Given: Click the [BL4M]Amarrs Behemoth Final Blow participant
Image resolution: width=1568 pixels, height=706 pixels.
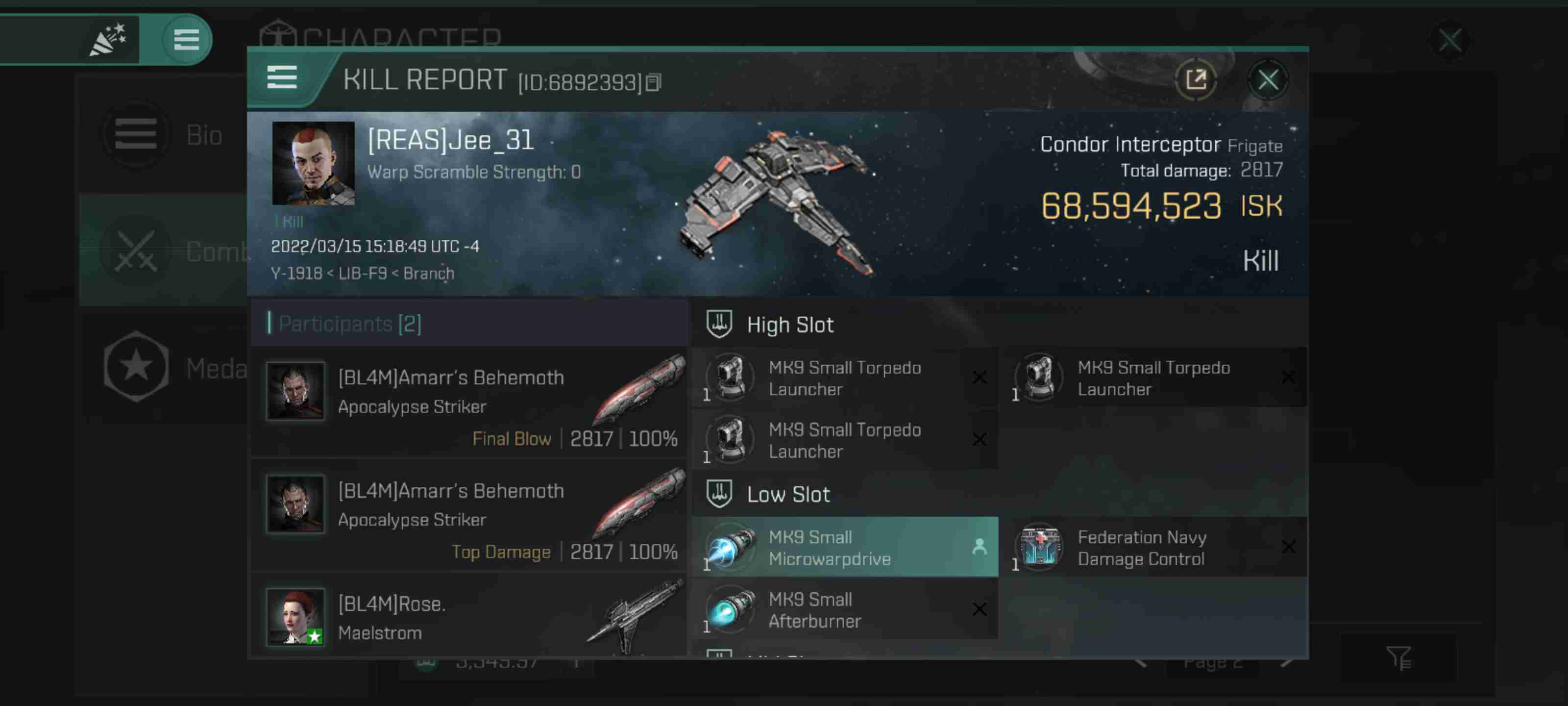Looking at the screenshot, I should 472,405.
